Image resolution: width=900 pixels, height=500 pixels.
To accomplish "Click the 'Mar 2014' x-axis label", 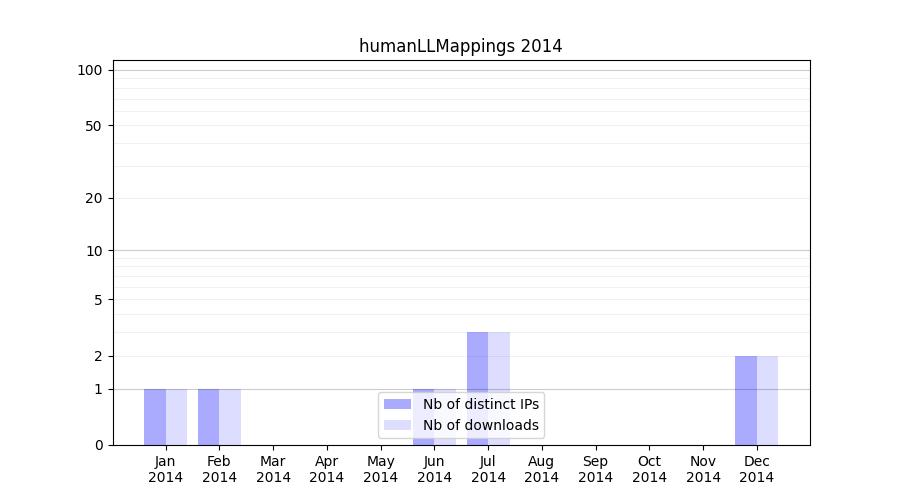I will tap(273, 469).
